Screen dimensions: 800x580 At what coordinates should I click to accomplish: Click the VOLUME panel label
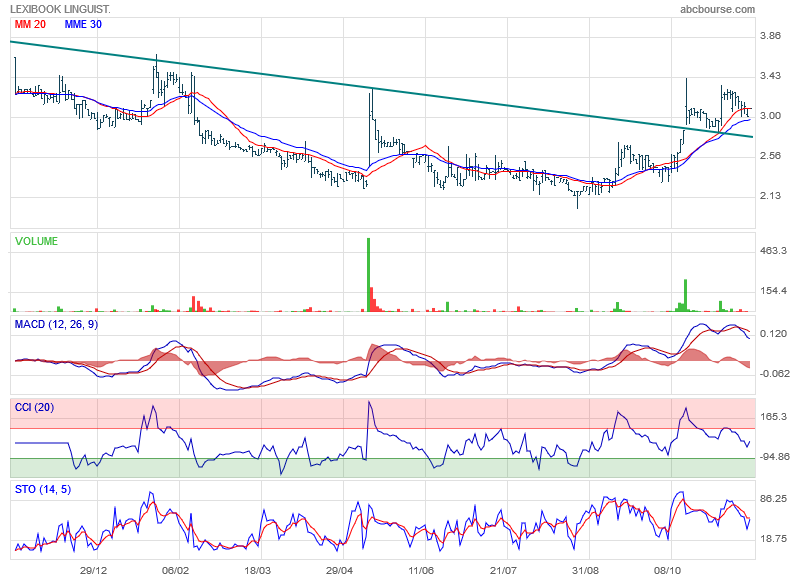[x=36, y=241]
